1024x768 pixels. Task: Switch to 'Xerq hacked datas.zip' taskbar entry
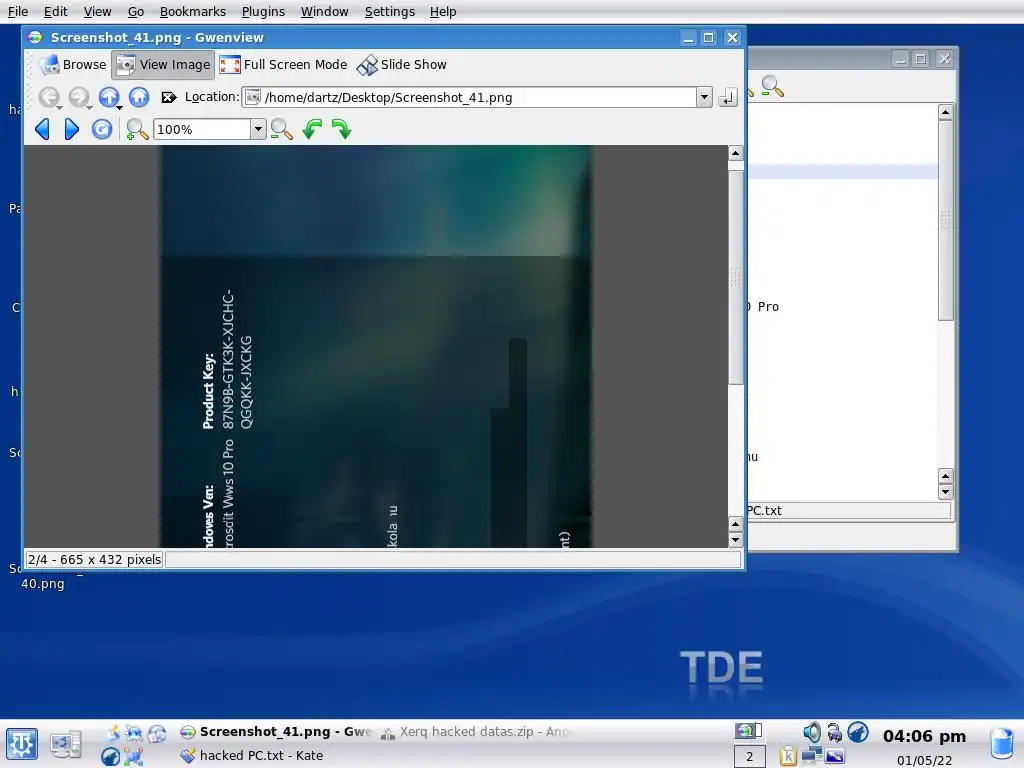point(476,732)
